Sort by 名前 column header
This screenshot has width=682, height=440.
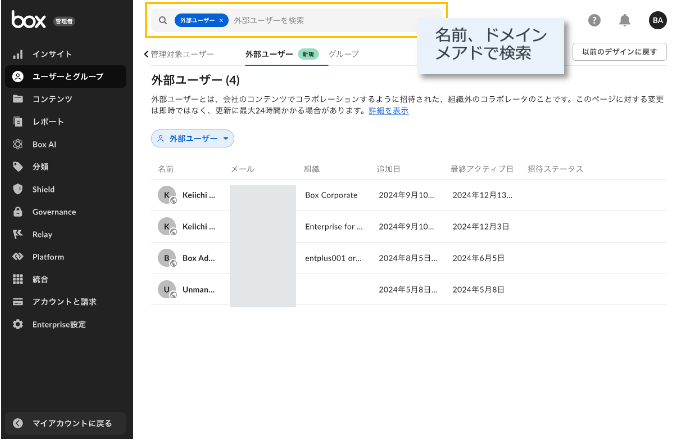click(x=165, y=169)
